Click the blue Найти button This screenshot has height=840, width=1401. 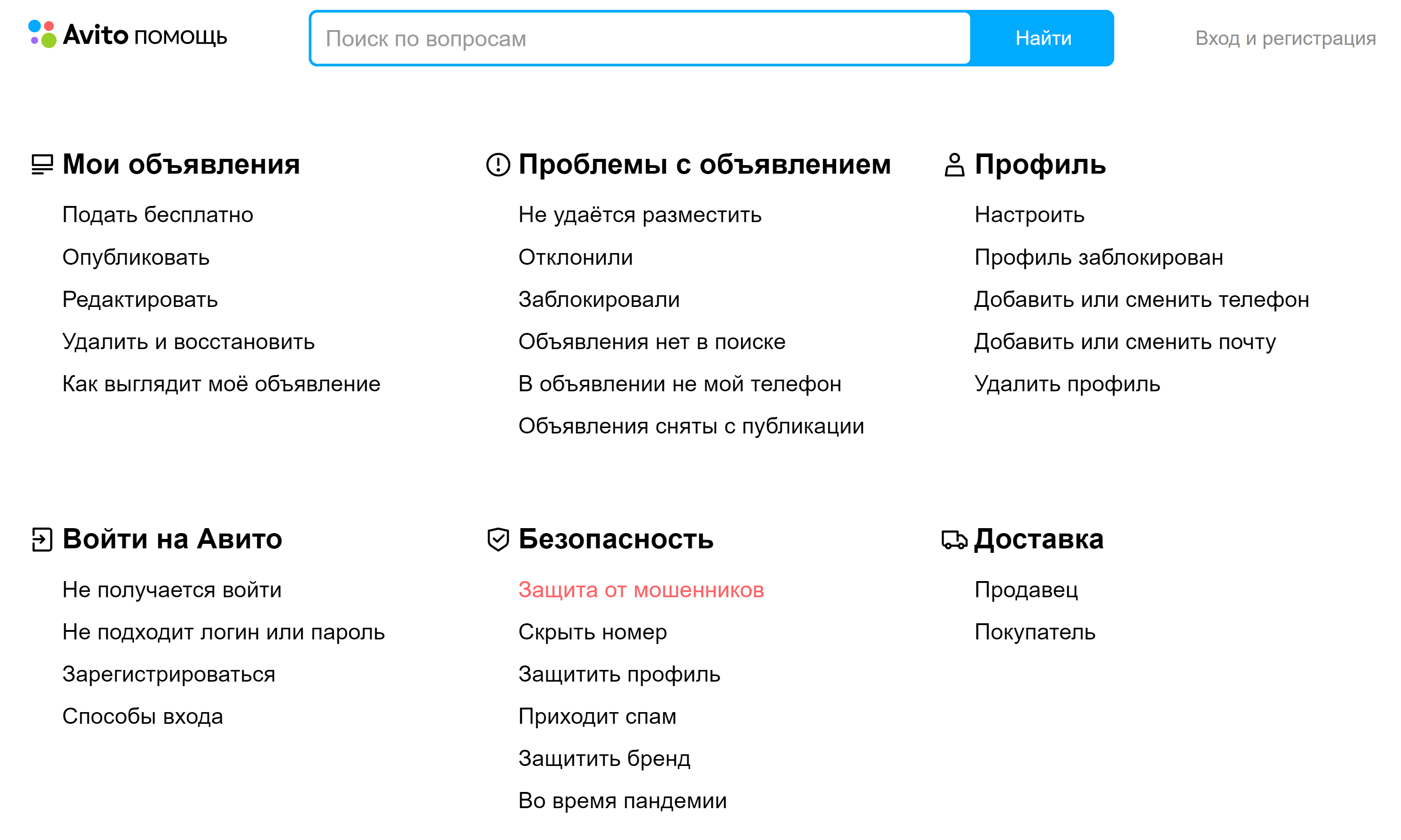click(x=1042, y=38)
